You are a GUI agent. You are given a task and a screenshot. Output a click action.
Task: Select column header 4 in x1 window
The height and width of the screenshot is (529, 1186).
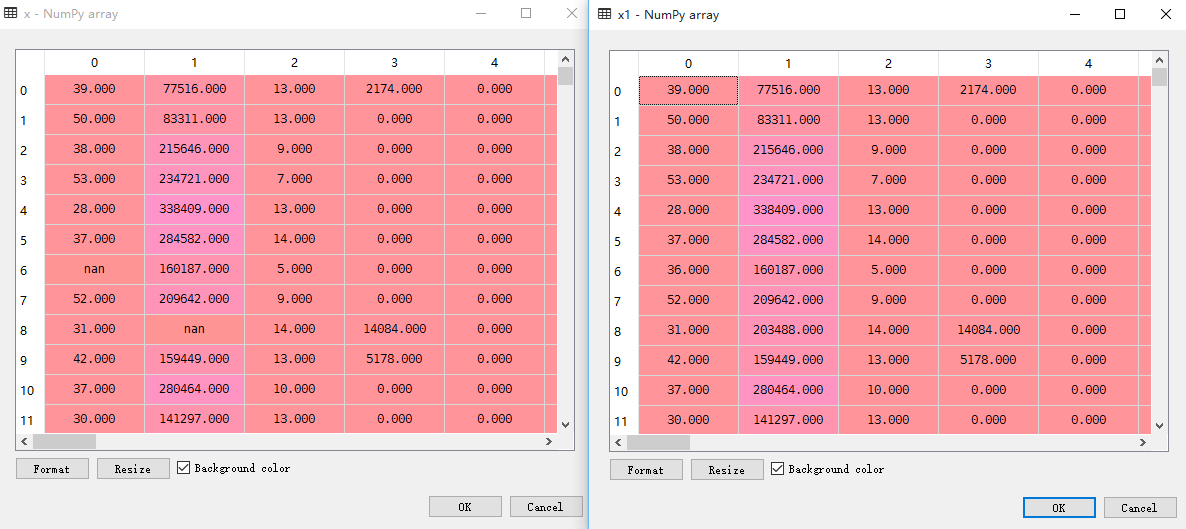(1088, 64)
